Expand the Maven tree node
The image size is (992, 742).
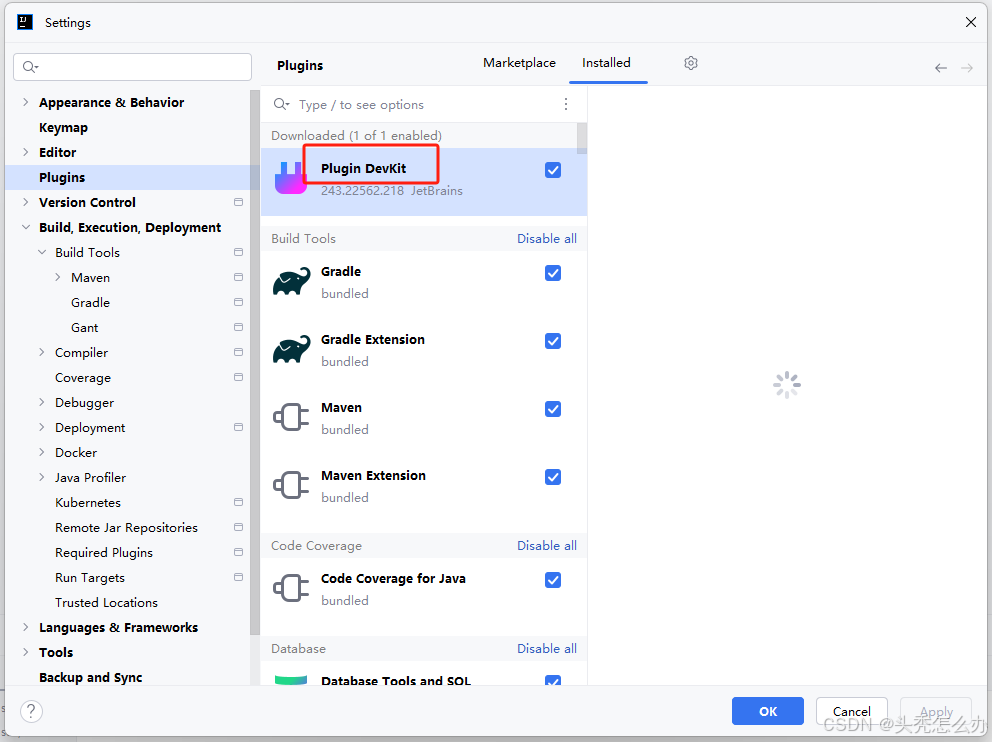pos(58,277)
